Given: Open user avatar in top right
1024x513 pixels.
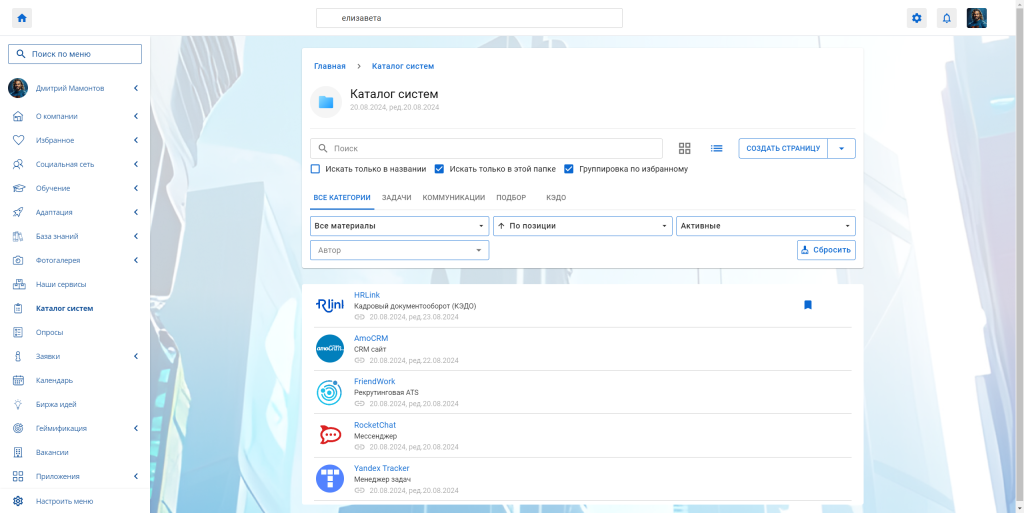Looking at the screenshot, I should [976, 18].
